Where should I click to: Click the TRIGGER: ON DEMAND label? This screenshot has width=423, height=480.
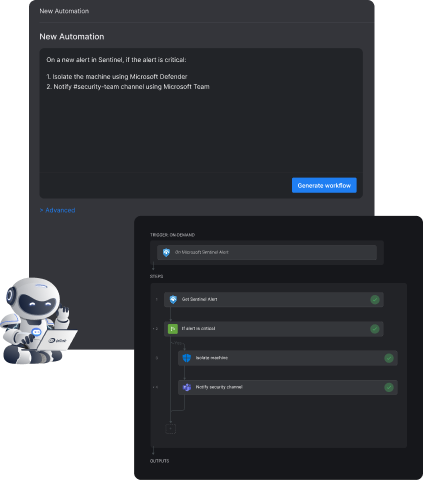pyautogui.click(x=172, y=235)
